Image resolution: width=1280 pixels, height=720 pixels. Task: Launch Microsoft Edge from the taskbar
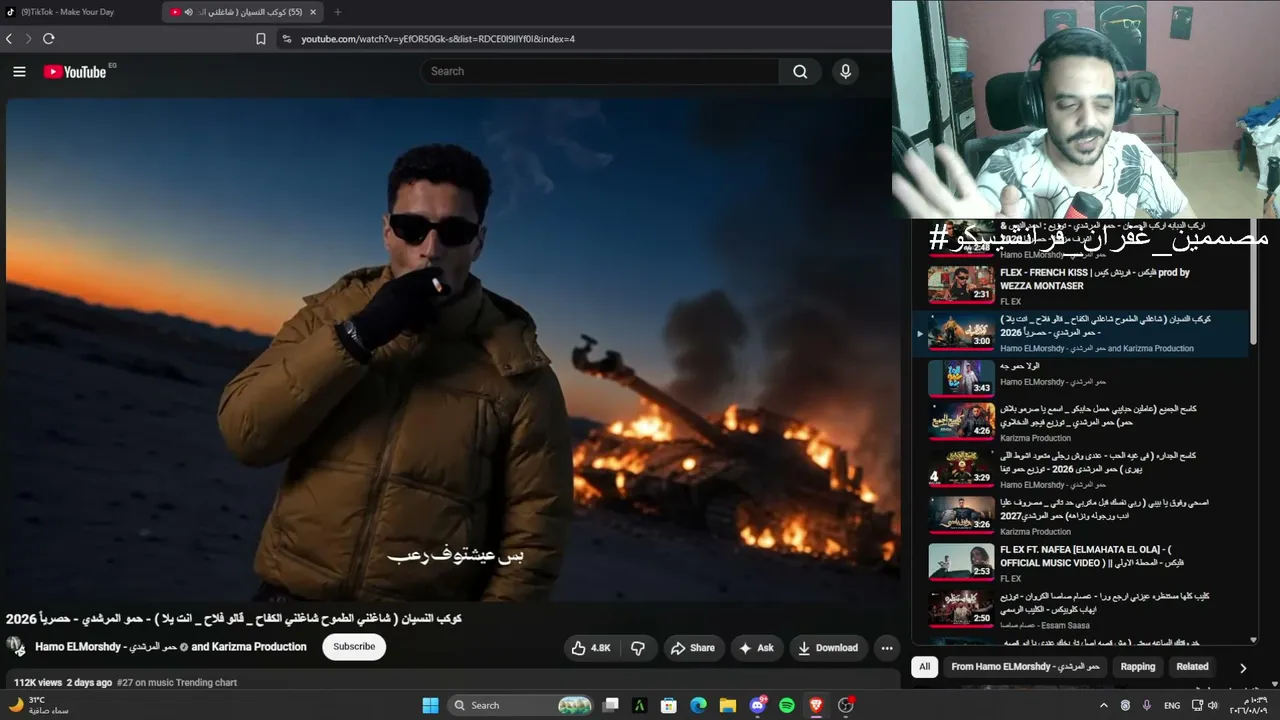point(699,705)
